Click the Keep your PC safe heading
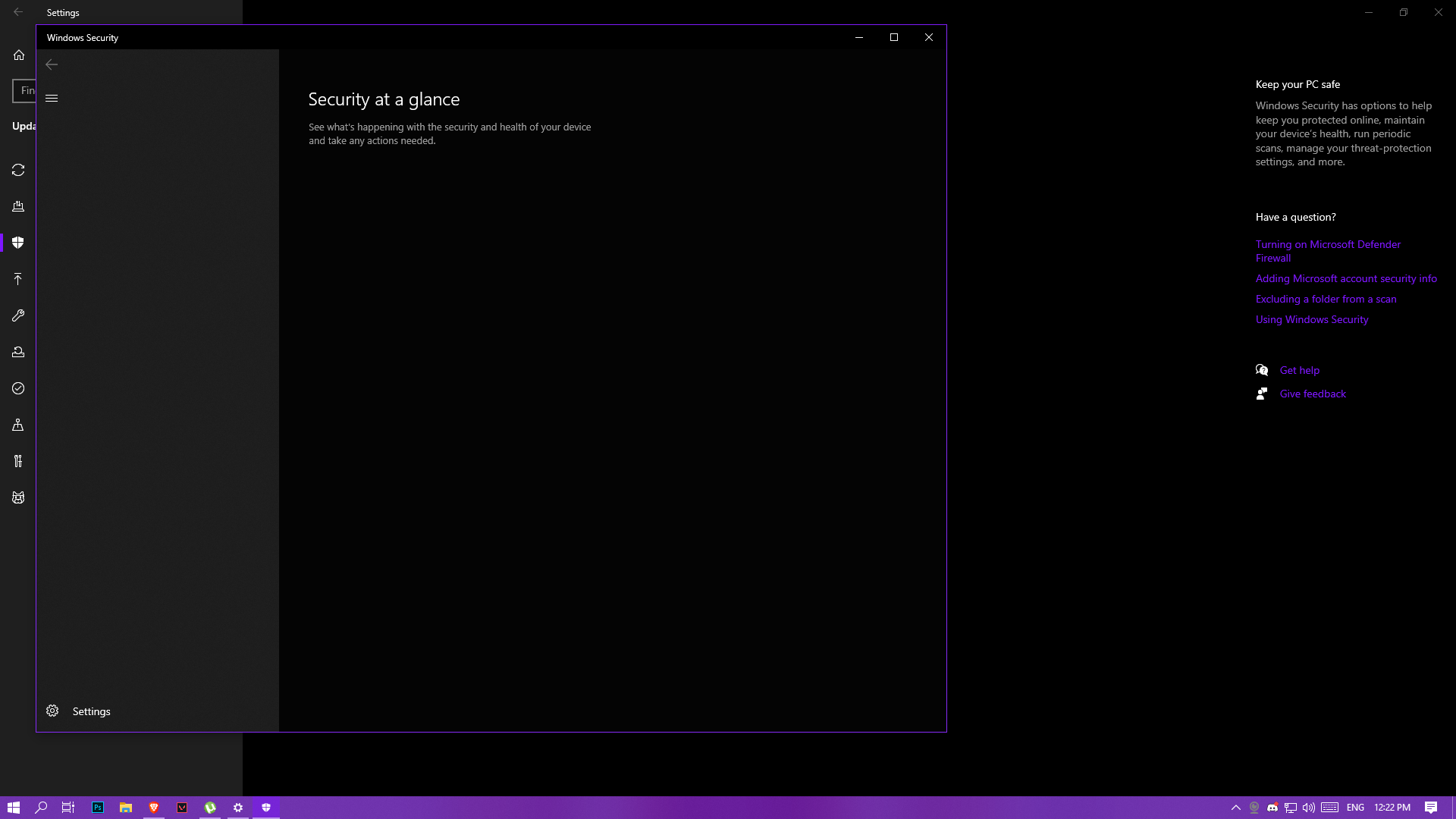This screenshot has height=819, width=1456. coord(1298,84)
